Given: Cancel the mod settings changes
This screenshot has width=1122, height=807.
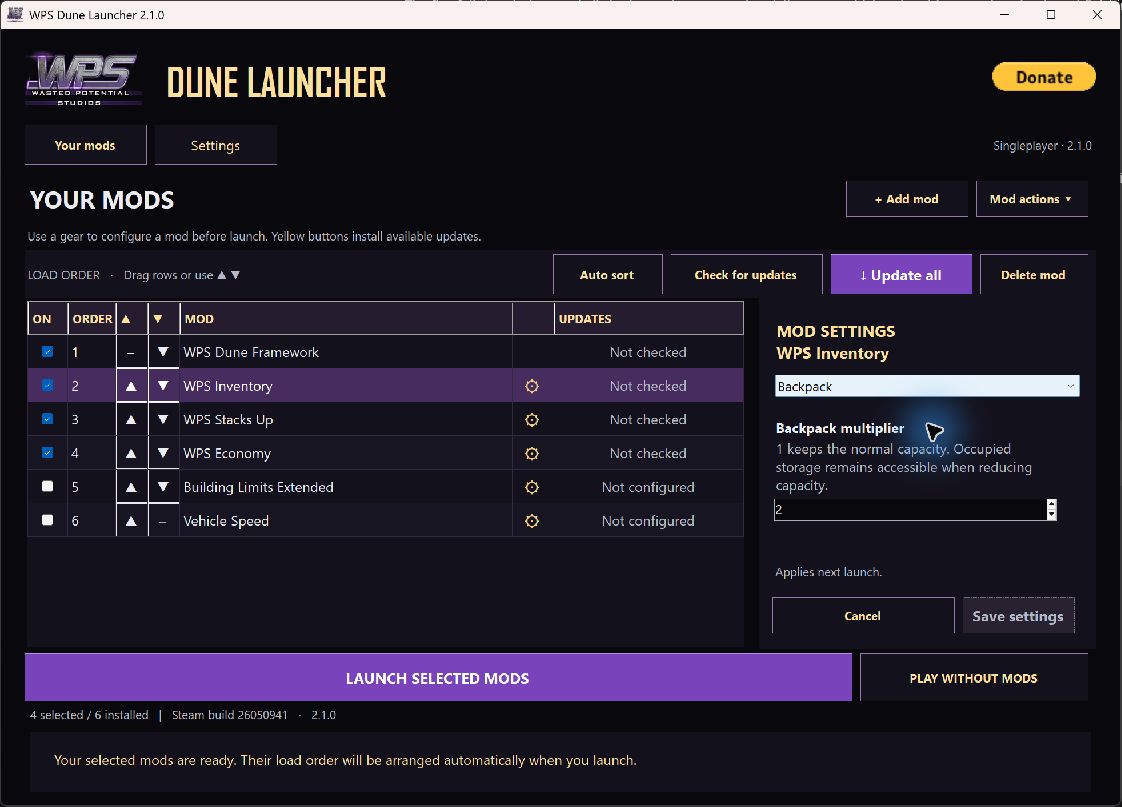Looking at the screenshot, I should [863, 616].
